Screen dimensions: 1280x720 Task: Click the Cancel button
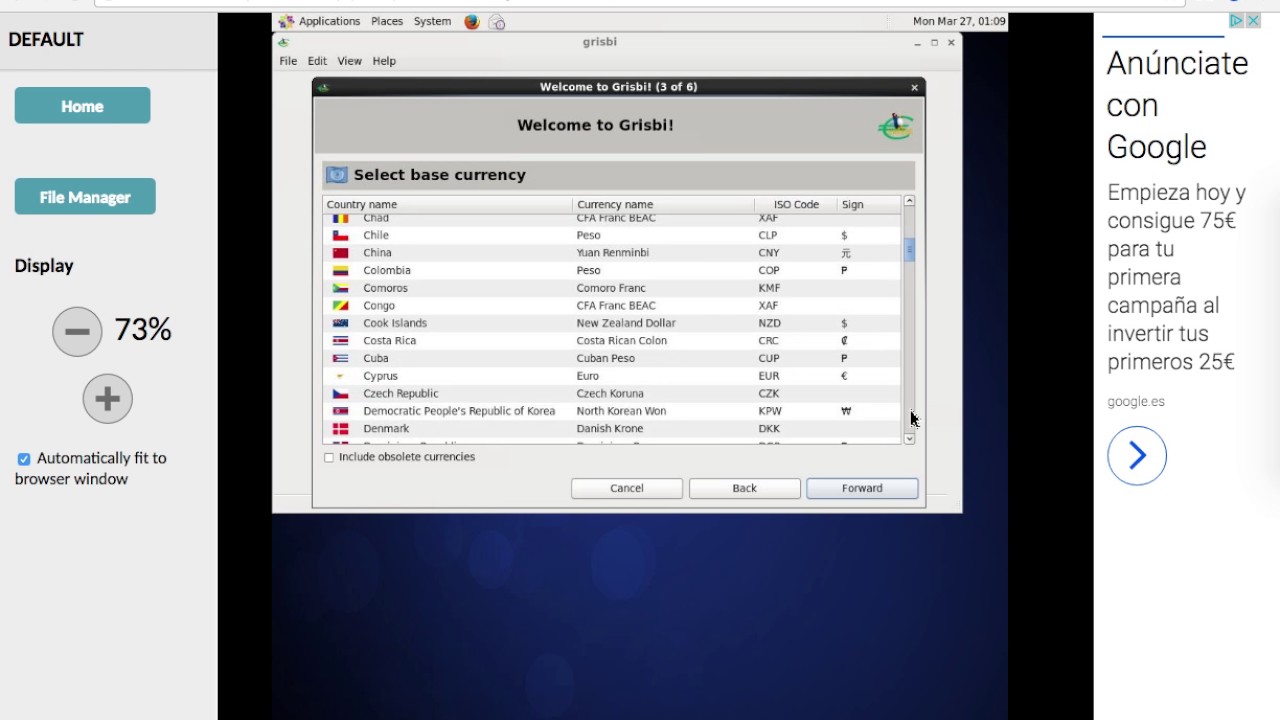pyautogui.click(x=627, y=488)
